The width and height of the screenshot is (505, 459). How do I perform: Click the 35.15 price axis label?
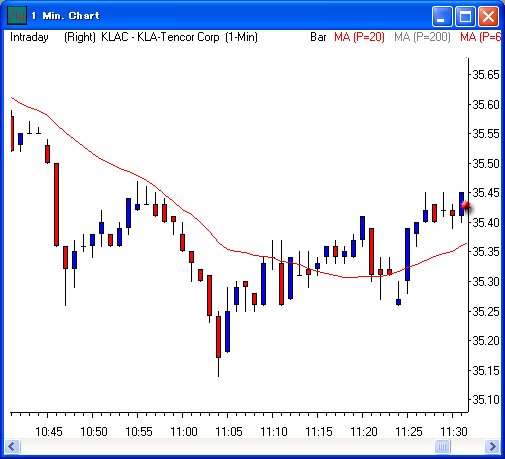(486, 370)
